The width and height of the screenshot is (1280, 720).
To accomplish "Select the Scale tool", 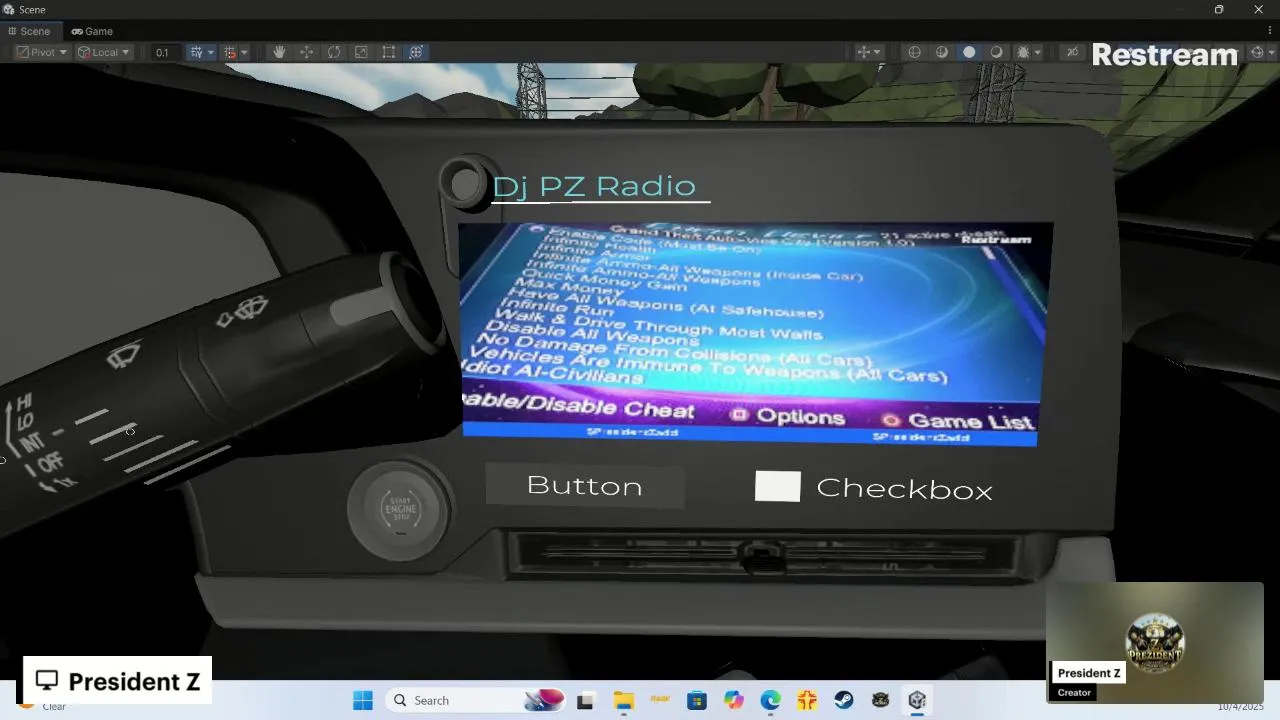I will [361, 52].
